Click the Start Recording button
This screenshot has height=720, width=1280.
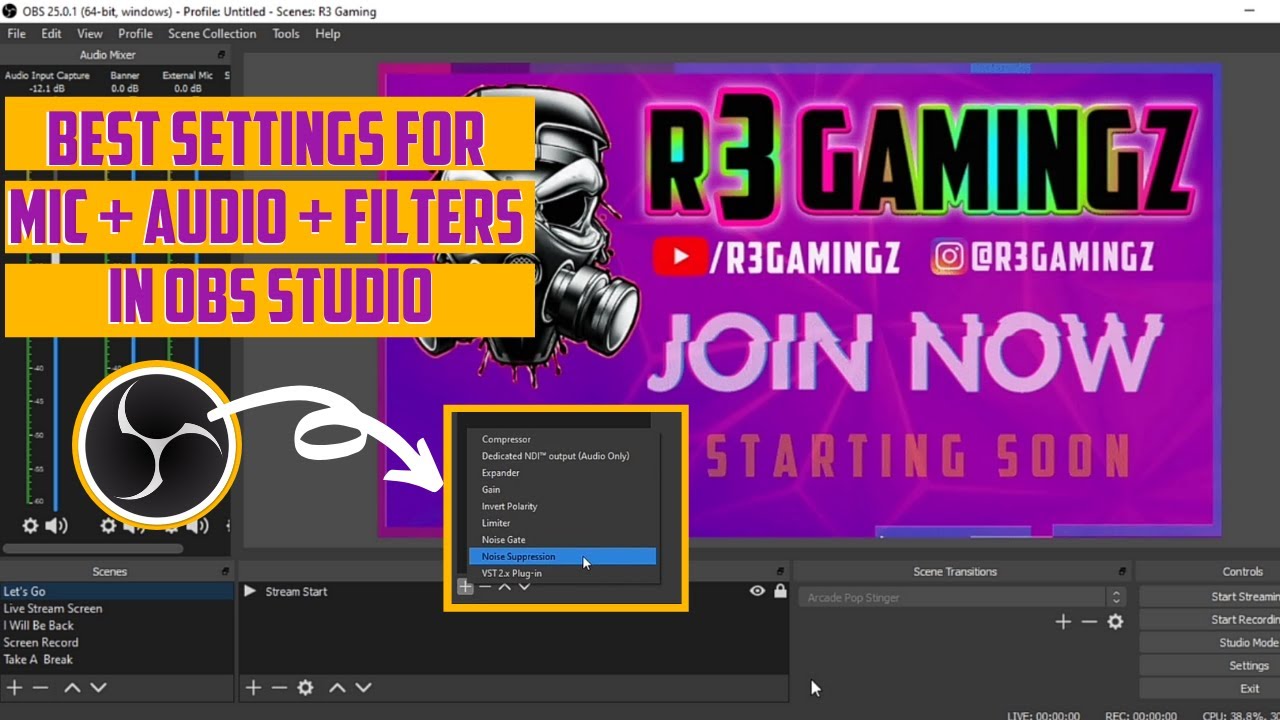click(x=1210, y=619)
